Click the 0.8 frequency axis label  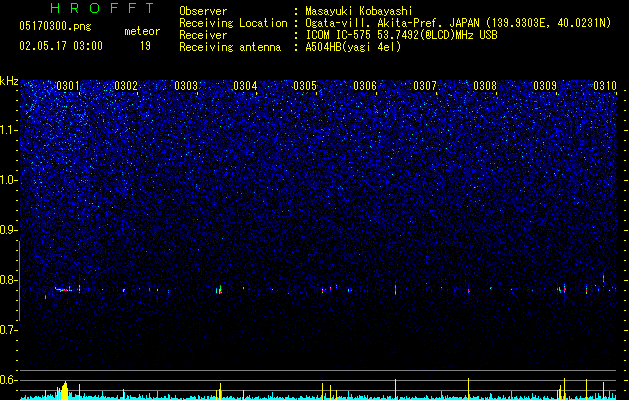pyautogui.click(x=8, y=280)
